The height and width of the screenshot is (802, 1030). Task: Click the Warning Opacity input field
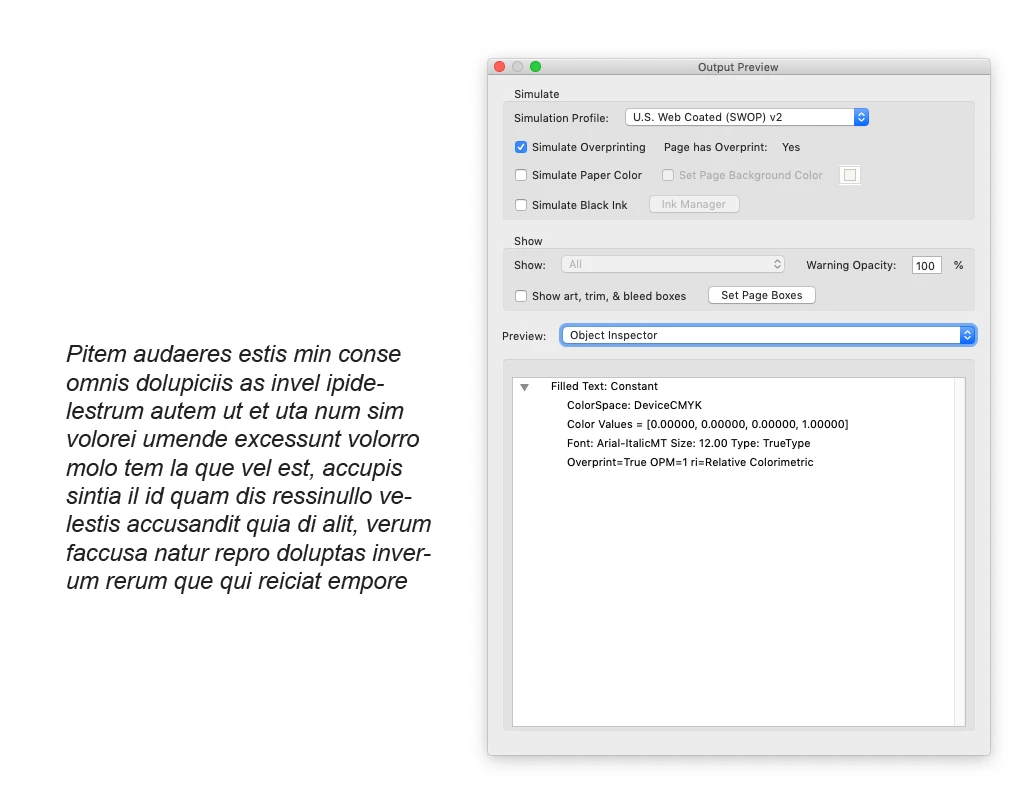(x=926, y=265)
